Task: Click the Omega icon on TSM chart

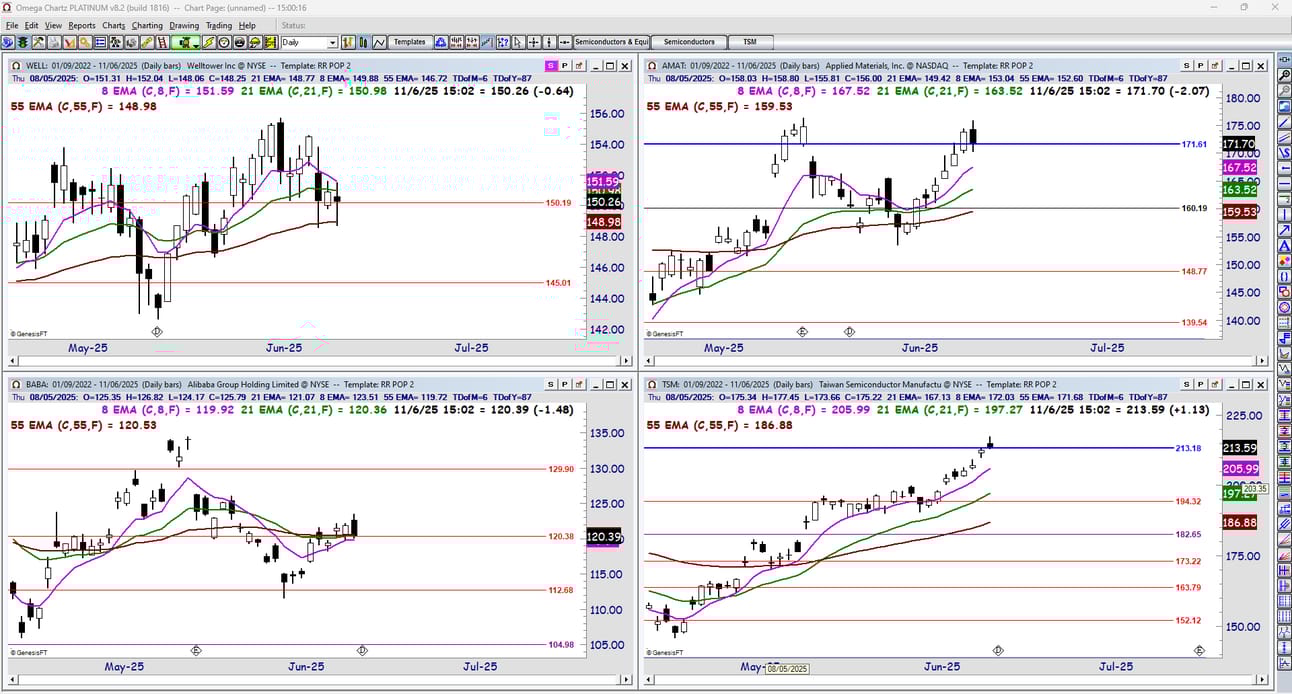Action: click(651, 384)
